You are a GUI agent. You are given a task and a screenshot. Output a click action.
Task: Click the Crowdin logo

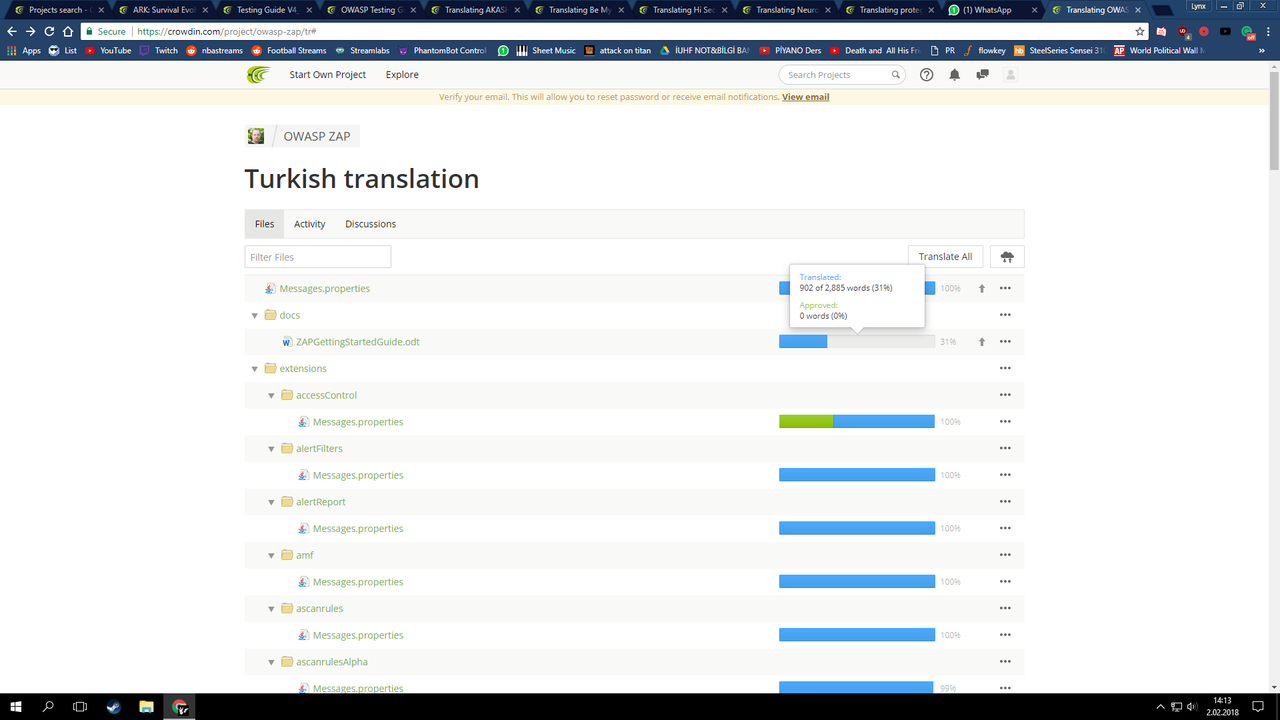point(258,75)
